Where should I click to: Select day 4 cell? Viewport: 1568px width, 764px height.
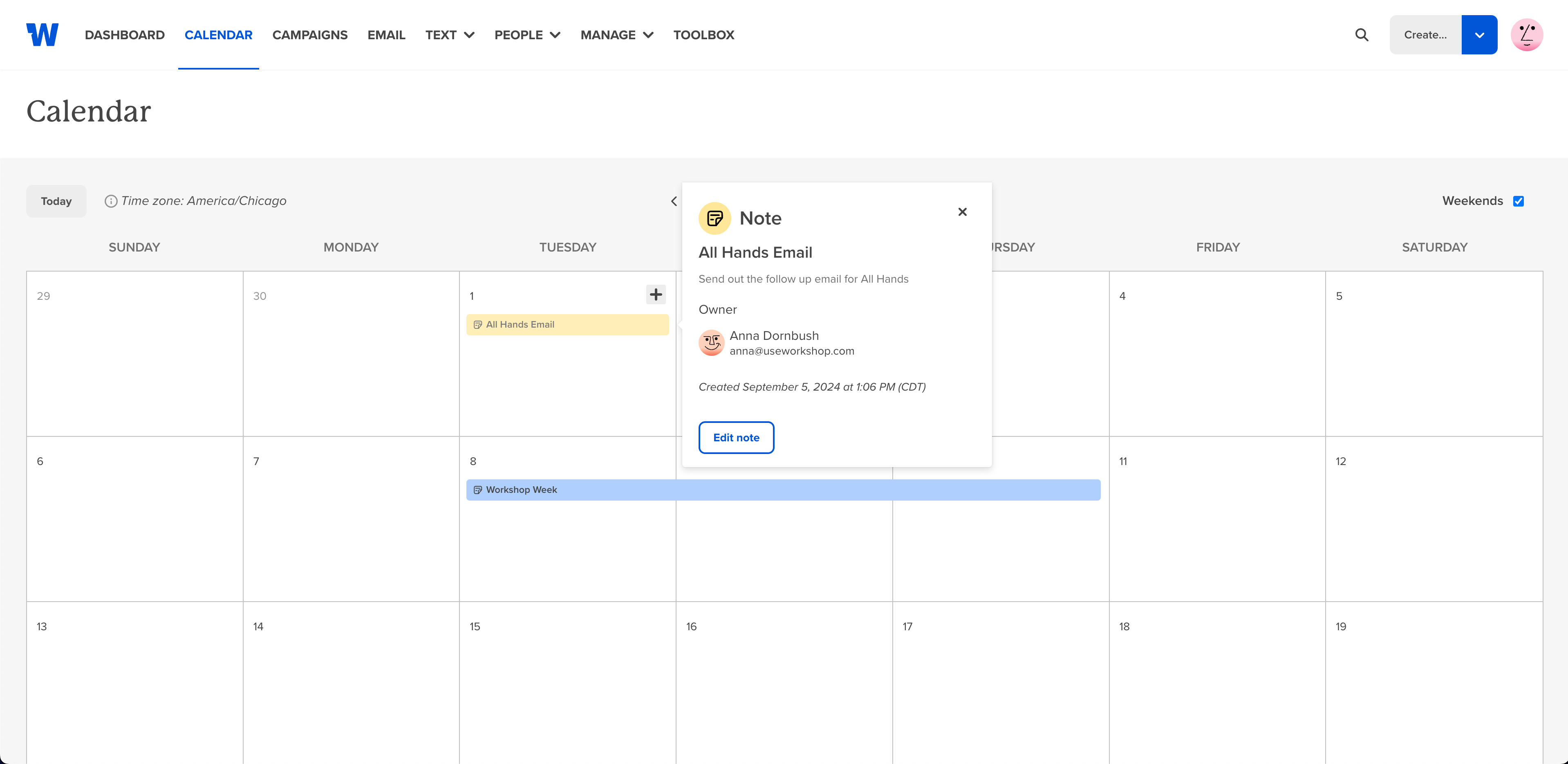[x=1217, y=354]
